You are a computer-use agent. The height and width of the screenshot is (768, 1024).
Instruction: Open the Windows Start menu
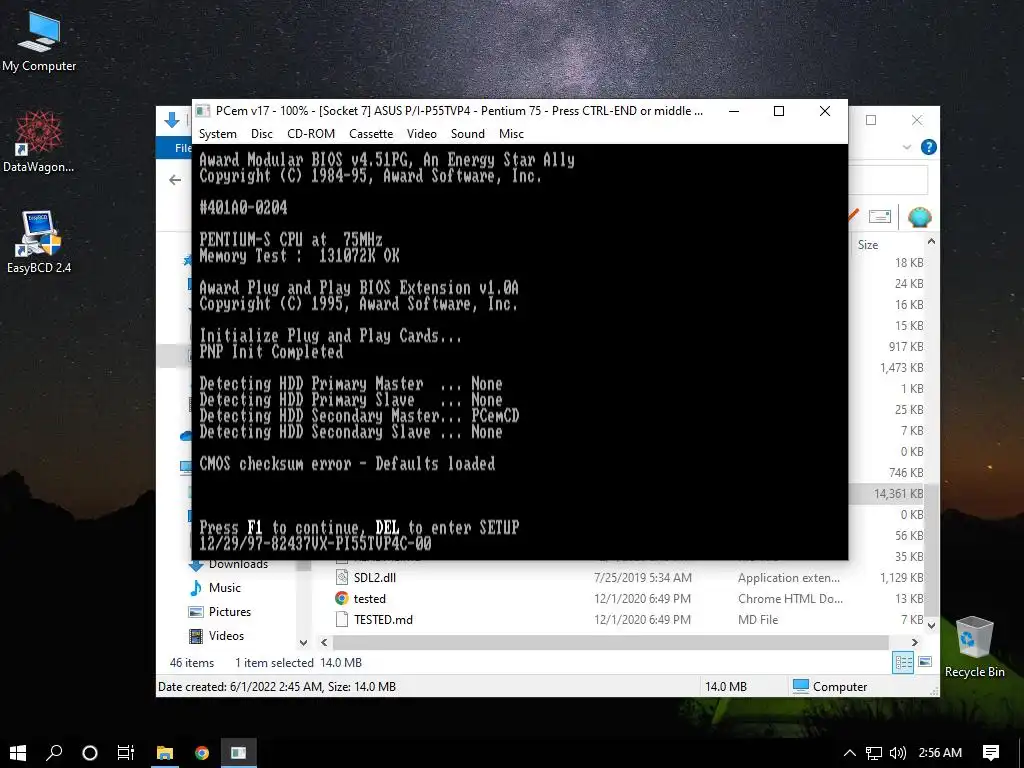point(18,752)
